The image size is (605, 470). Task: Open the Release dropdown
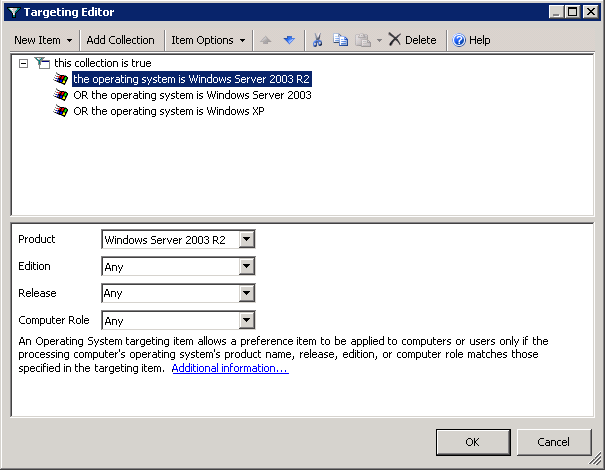coord(247,293)
